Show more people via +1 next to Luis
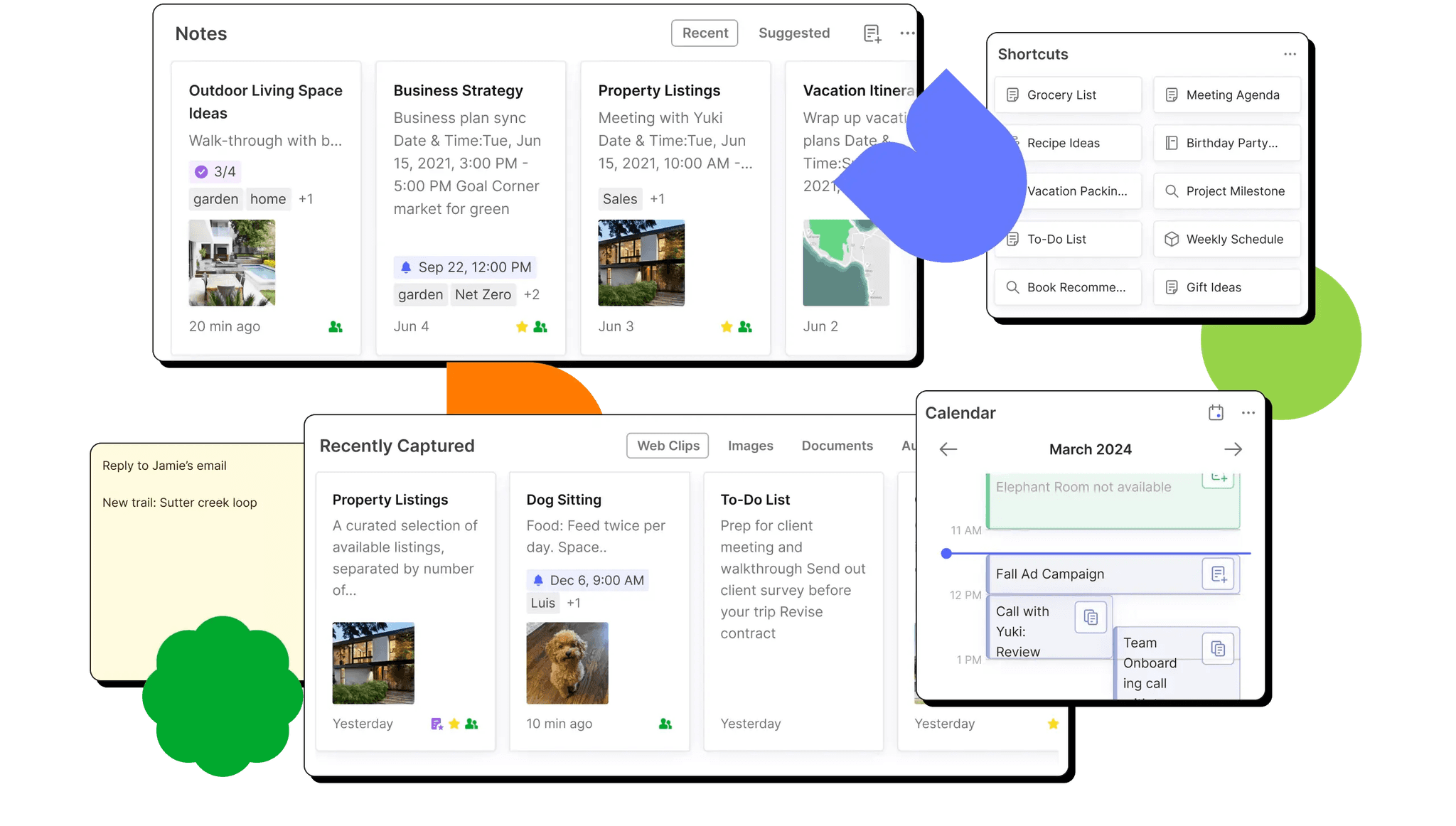The height and width of the screenshot is (826, 1456). pyautogui.click(x=574, y=603)
